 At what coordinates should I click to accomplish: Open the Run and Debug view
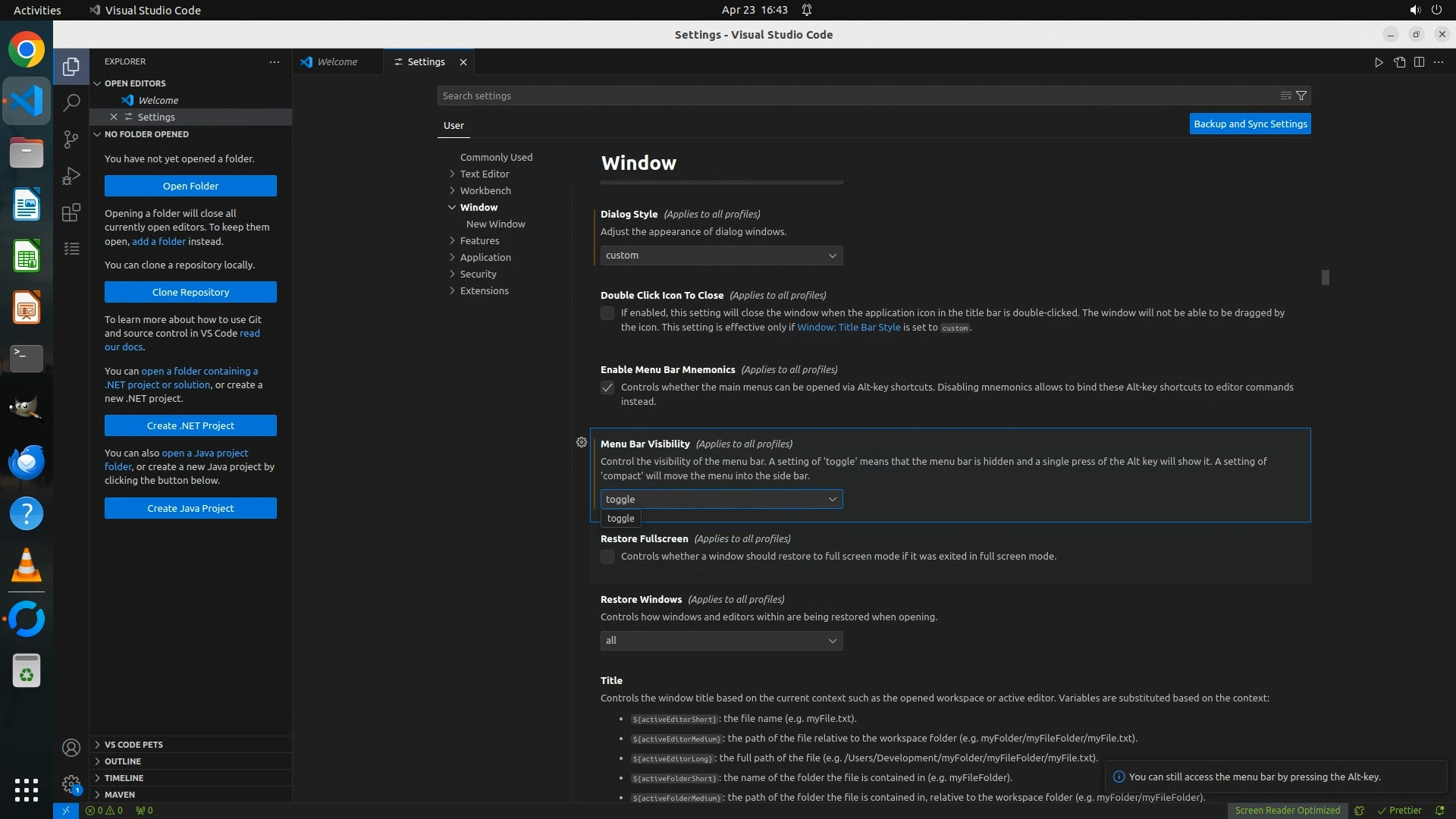pos(71,176)
